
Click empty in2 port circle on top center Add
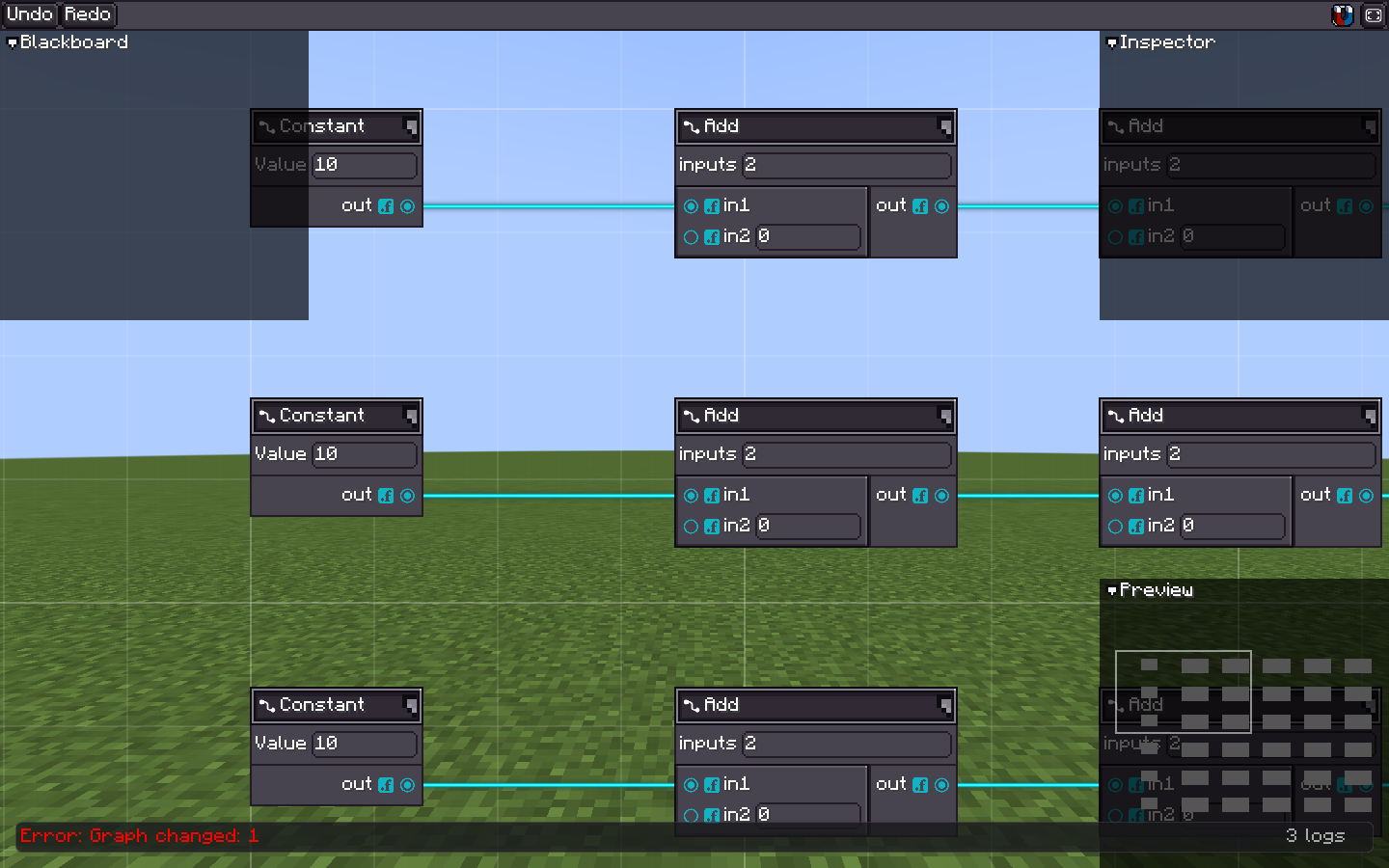[x=691, y=237]
